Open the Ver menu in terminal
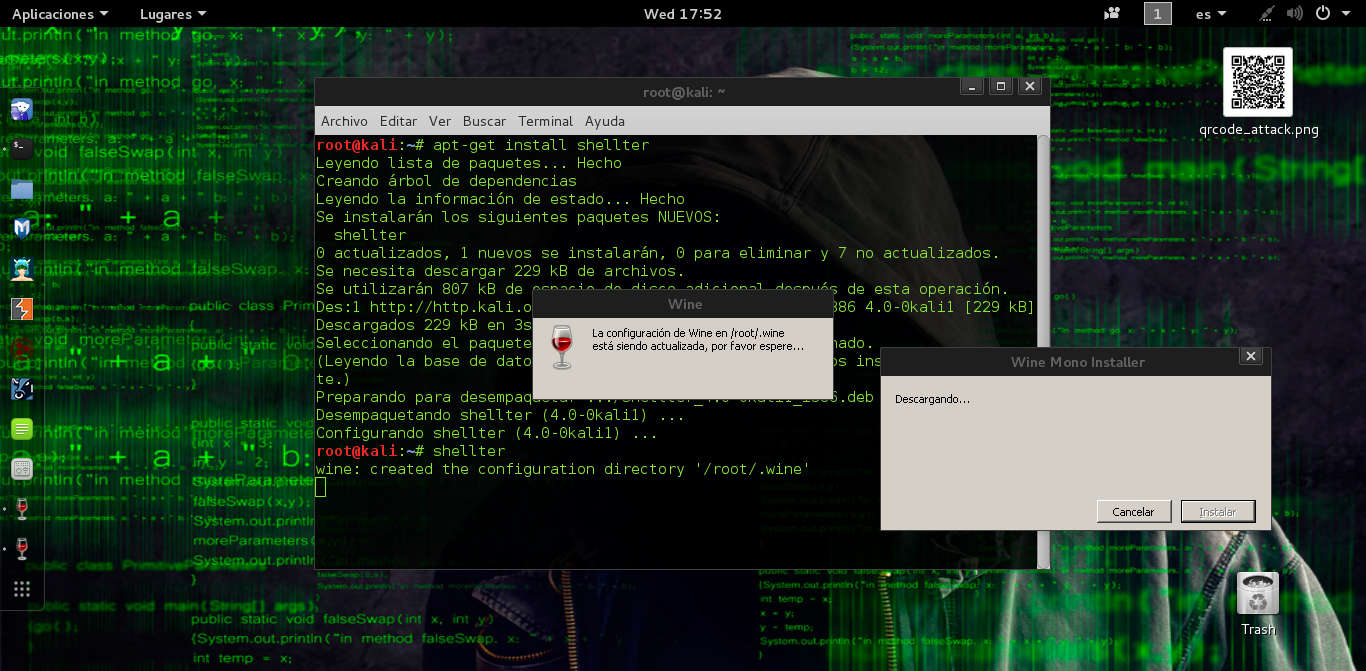This screenshot has width=1366, height=671. 440,121
